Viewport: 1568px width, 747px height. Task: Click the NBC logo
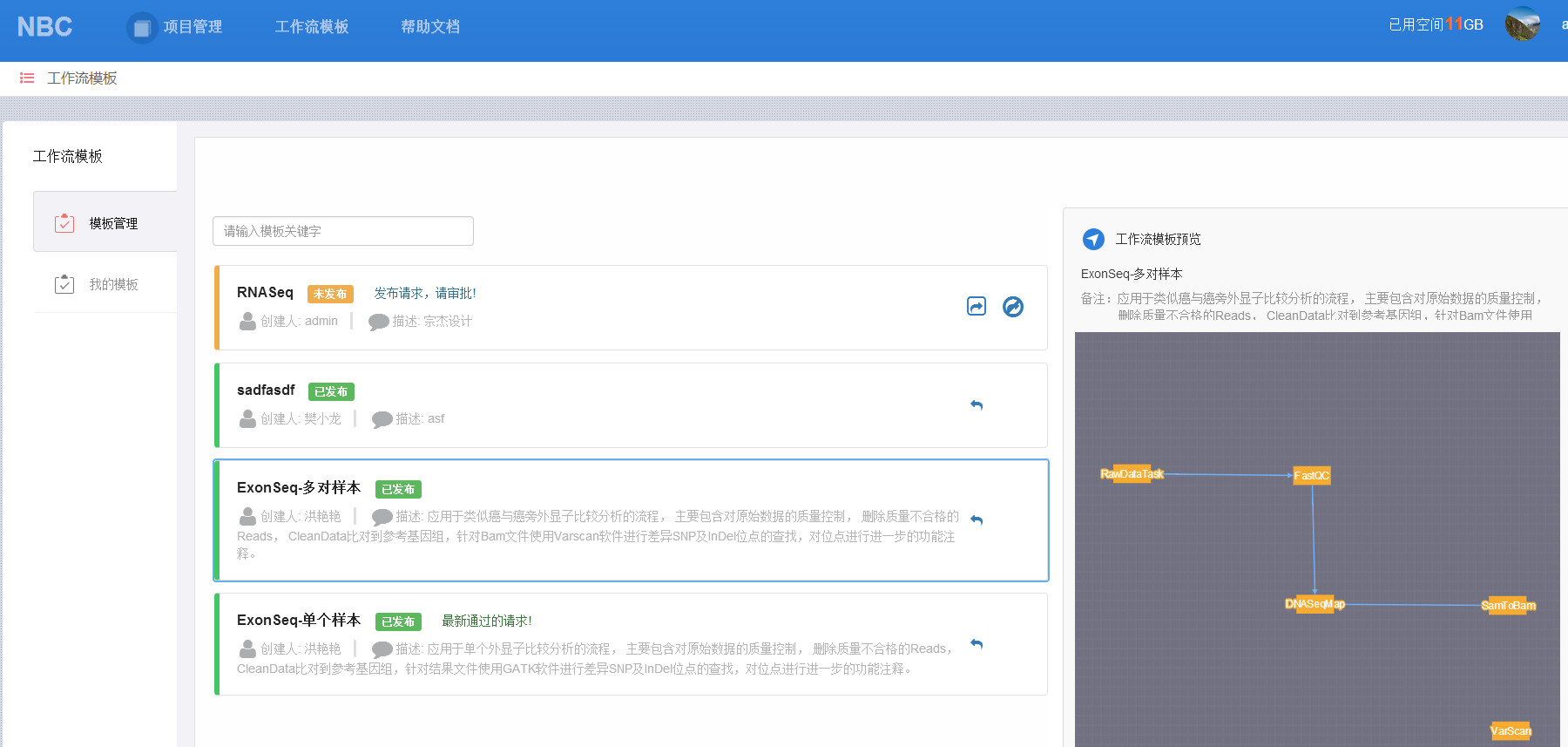44,27
